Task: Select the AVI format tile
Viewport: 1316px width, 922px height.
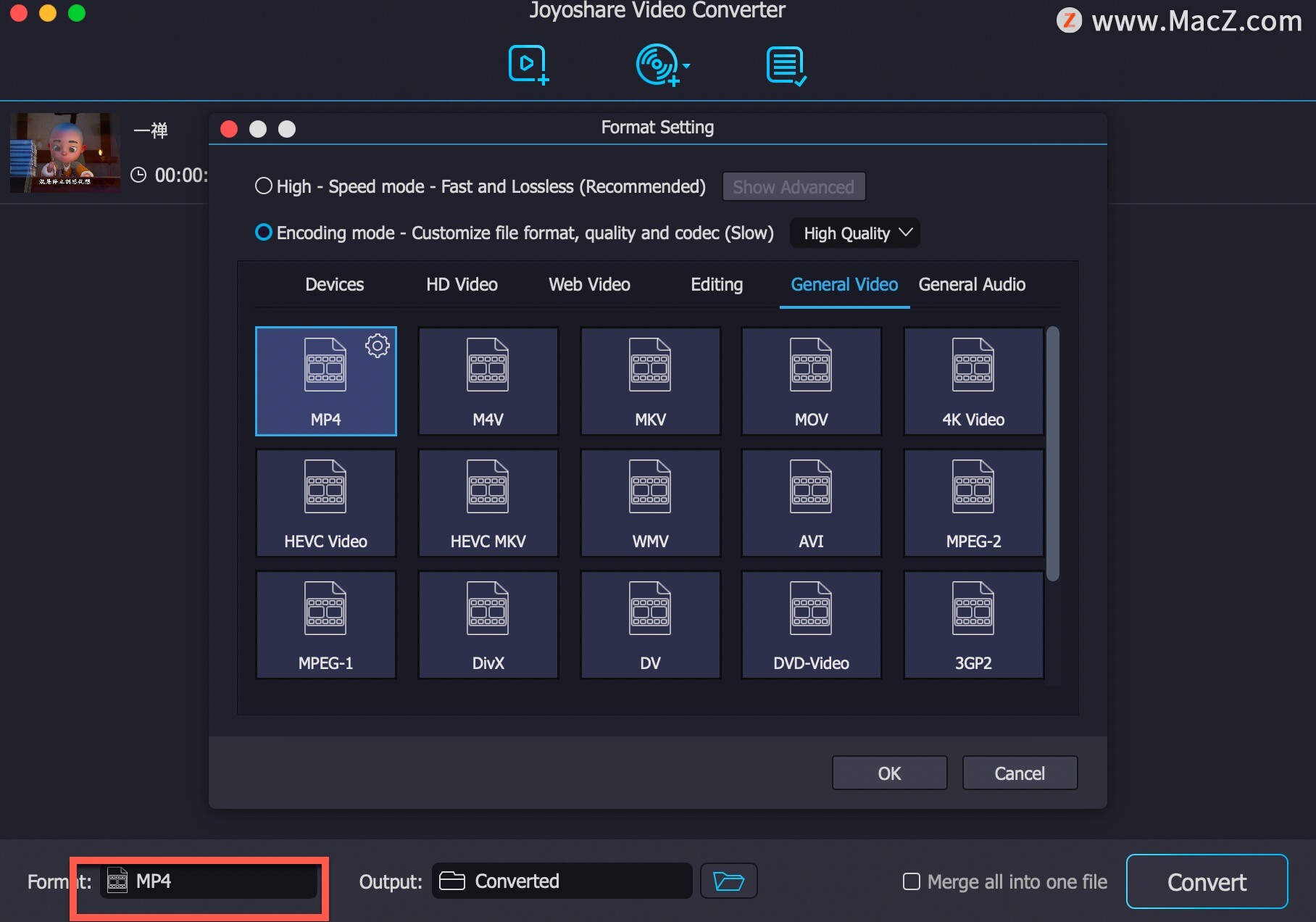Action: pyautogui.click(x=812, y=503)
